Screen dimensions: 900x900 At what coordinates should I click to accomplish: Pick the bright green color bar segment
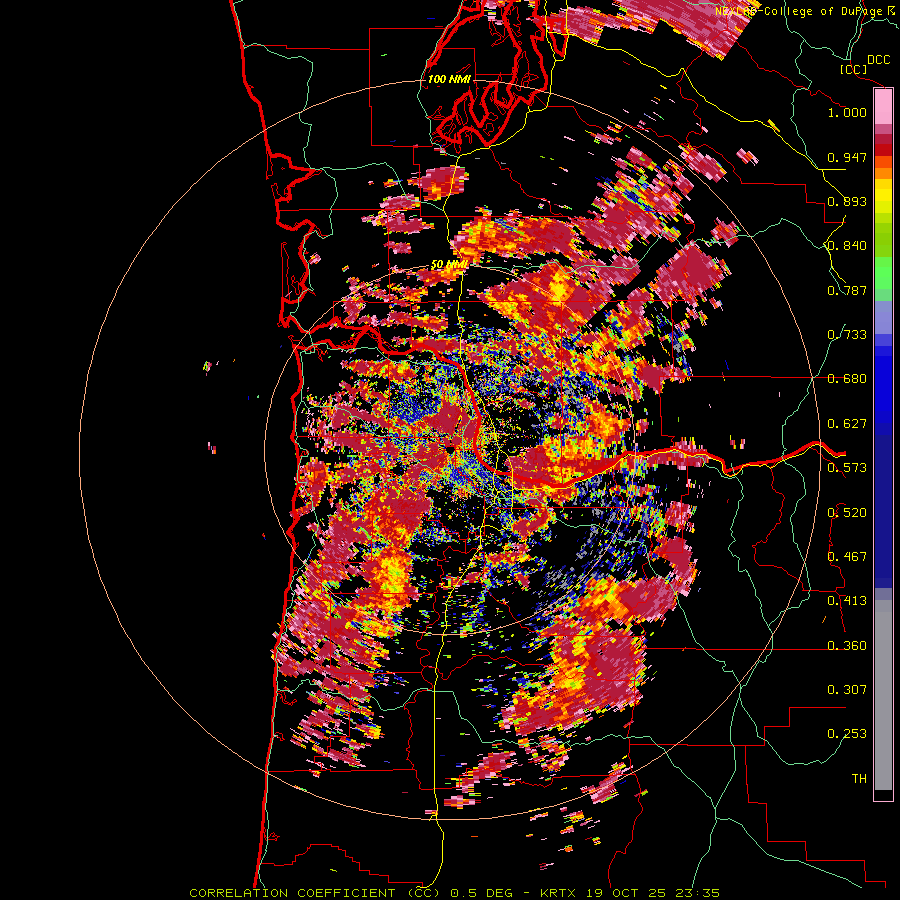point(883,273)
